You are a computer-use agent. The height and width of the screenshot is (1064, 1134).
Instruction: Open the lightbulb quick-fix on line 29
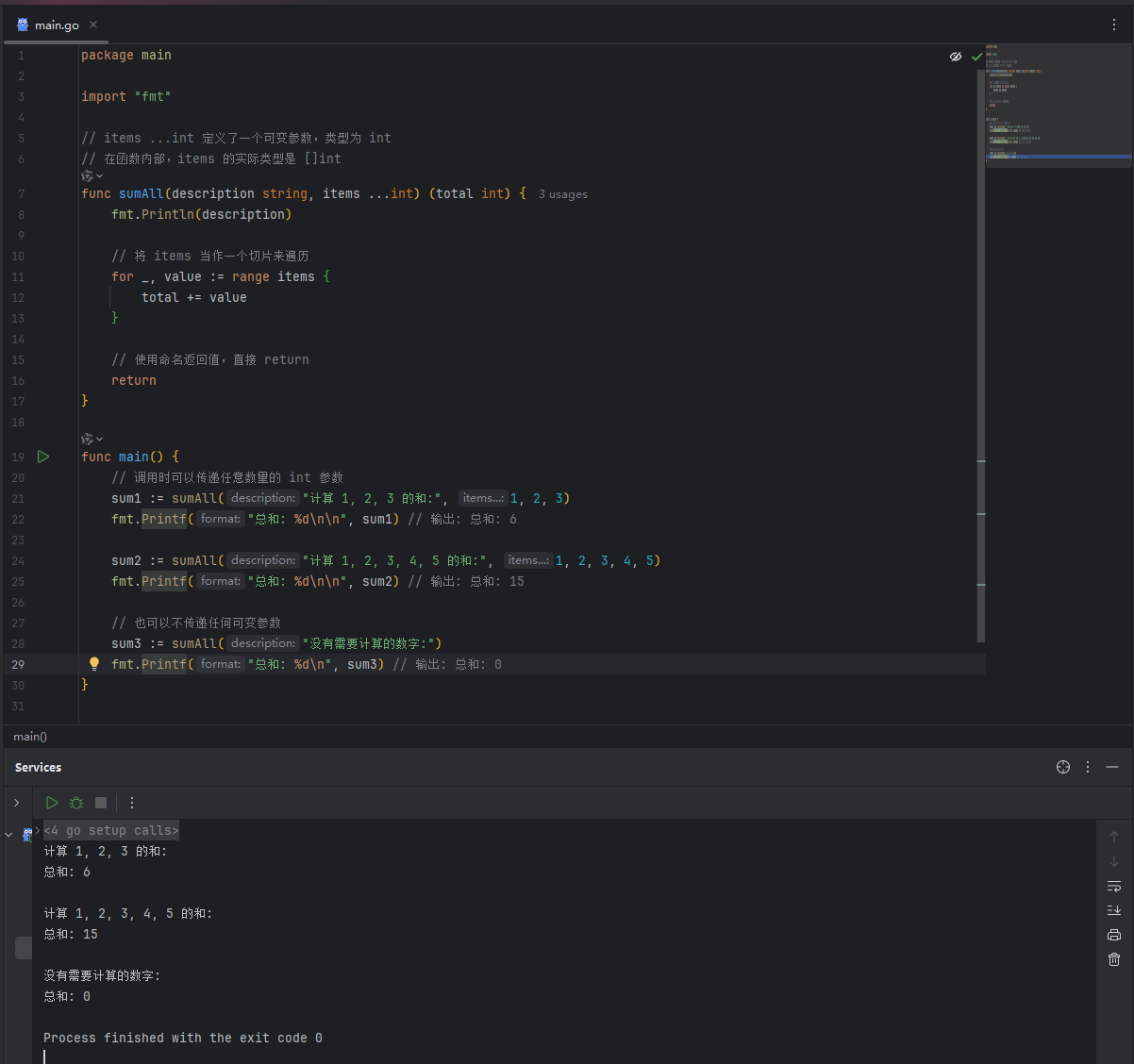pyautogui.click(x=94, y=664)
